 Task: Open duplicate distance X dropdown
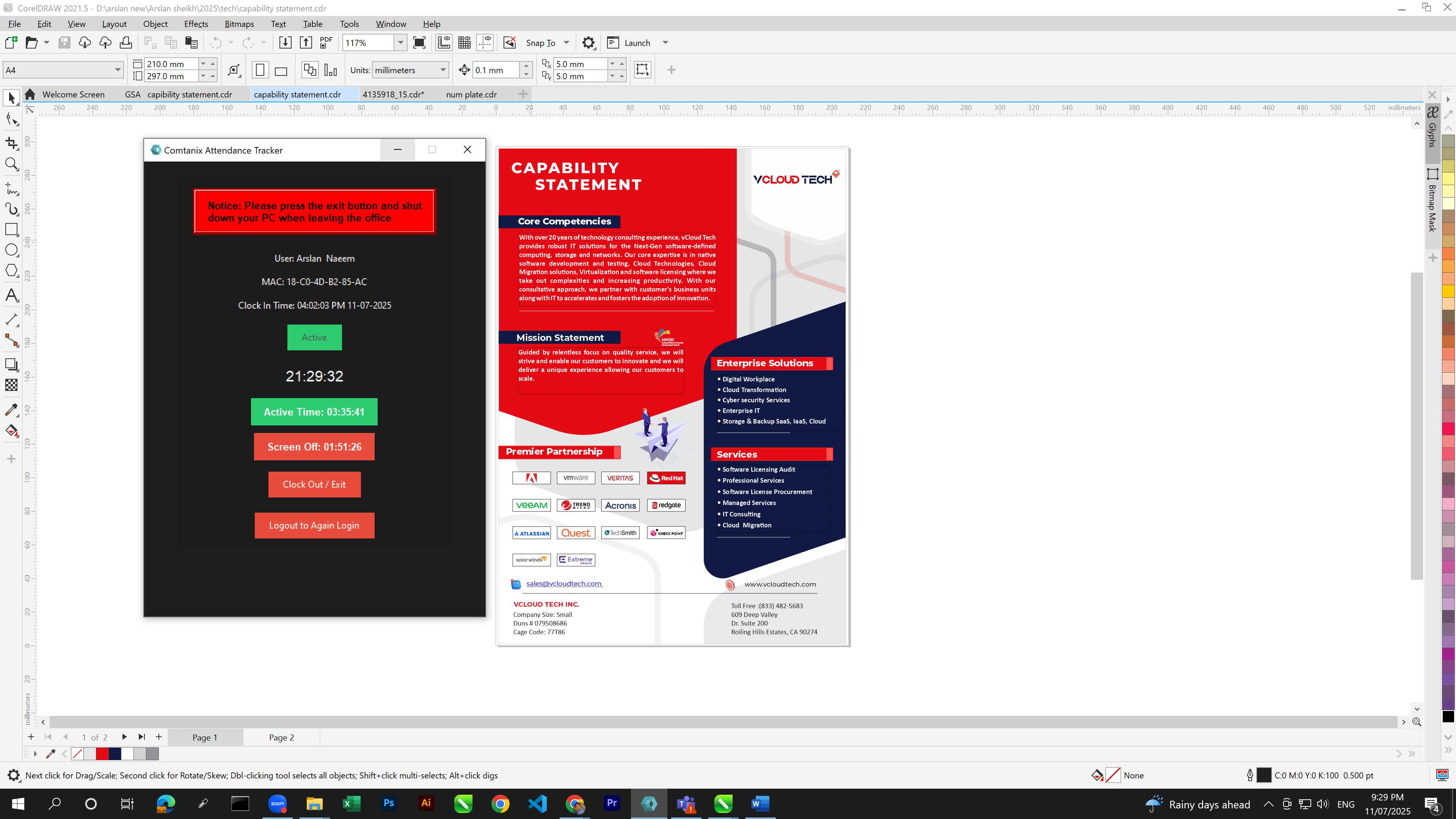point(612,64)
